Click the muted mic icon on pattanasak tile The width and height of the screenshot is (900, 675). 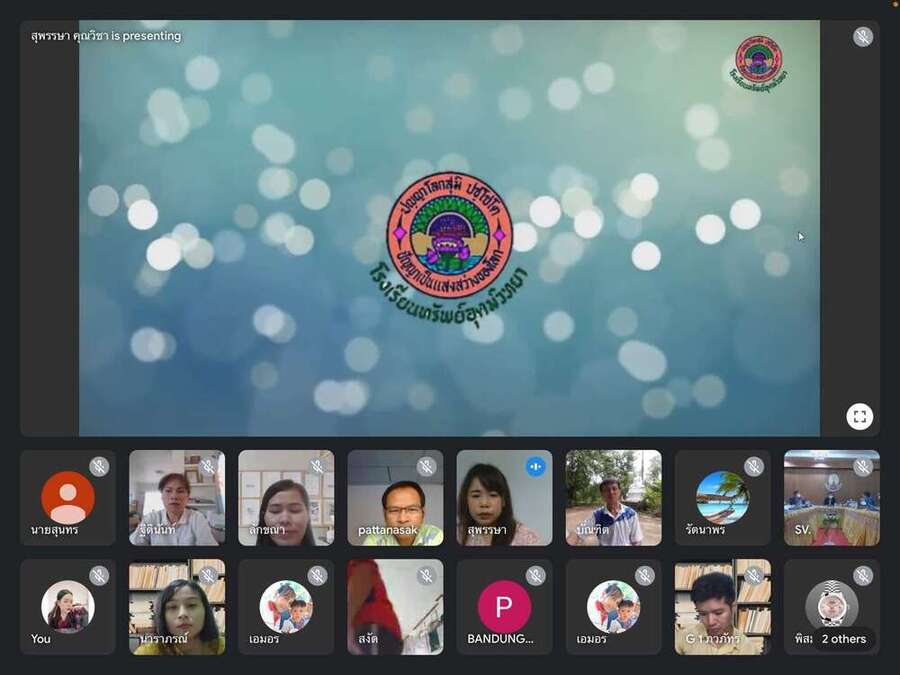(426, 467)
